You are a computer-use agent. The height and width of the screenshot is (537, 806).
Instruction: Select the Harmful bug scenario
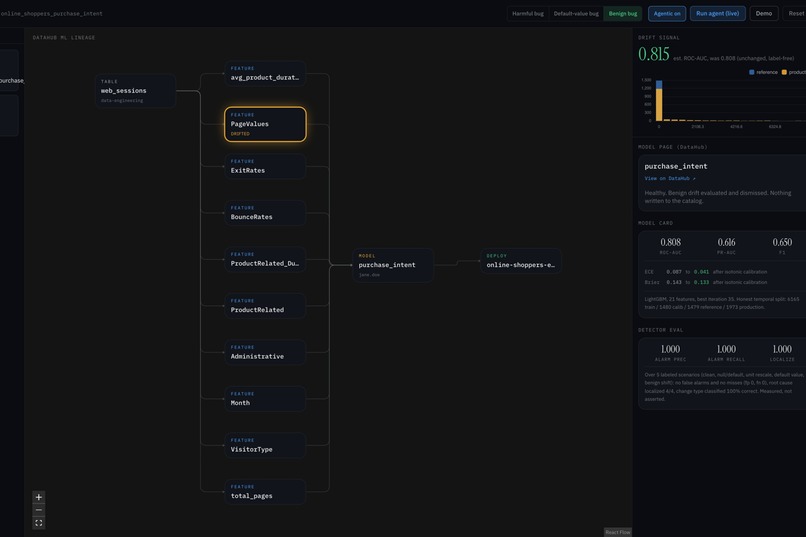coord(527,13)
